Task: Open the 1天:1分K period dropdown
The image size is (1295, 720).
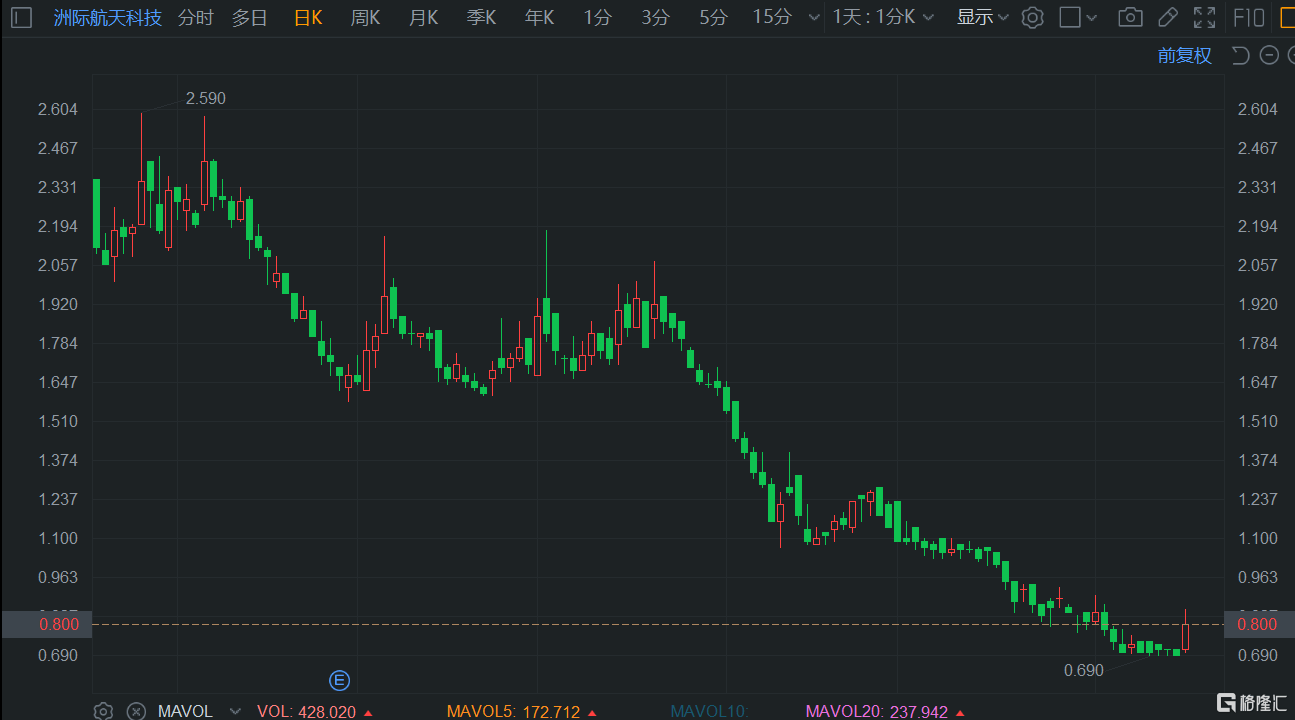Action: click(x=884, y=17)
